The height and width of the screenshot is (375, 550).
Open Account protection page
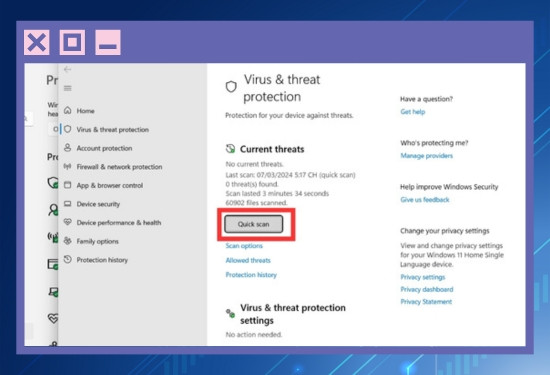105,148
